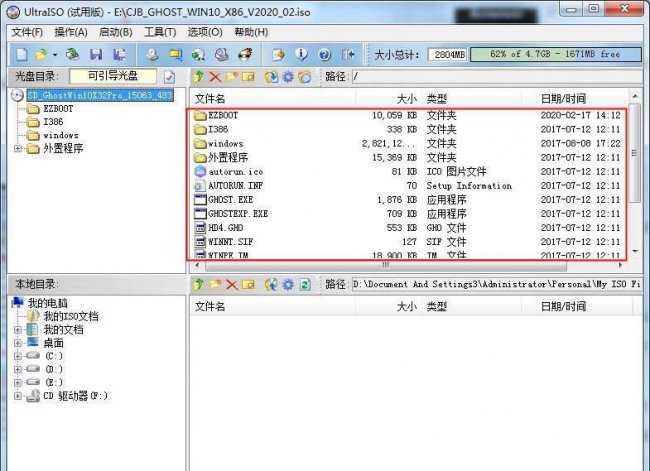Click the Compress ISO toolbar icon
Screen dimensions: 650x471
175,54
